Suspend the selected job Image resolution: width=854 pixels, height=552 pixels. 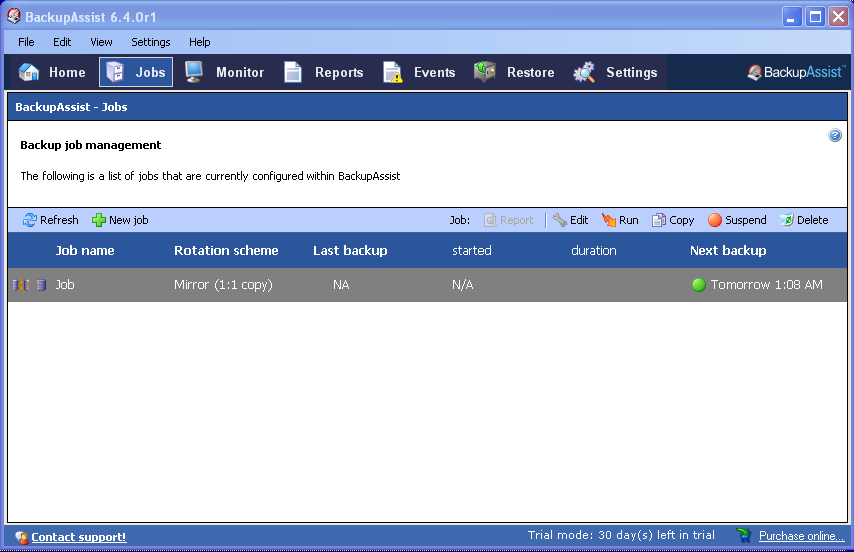[737, 220]
